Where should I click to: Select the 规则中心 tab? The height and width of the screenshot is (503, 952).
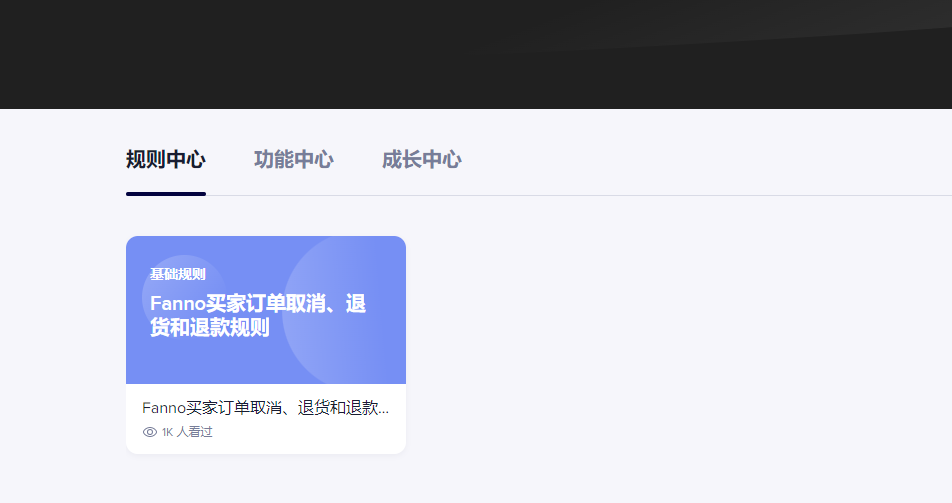[166, 160]
